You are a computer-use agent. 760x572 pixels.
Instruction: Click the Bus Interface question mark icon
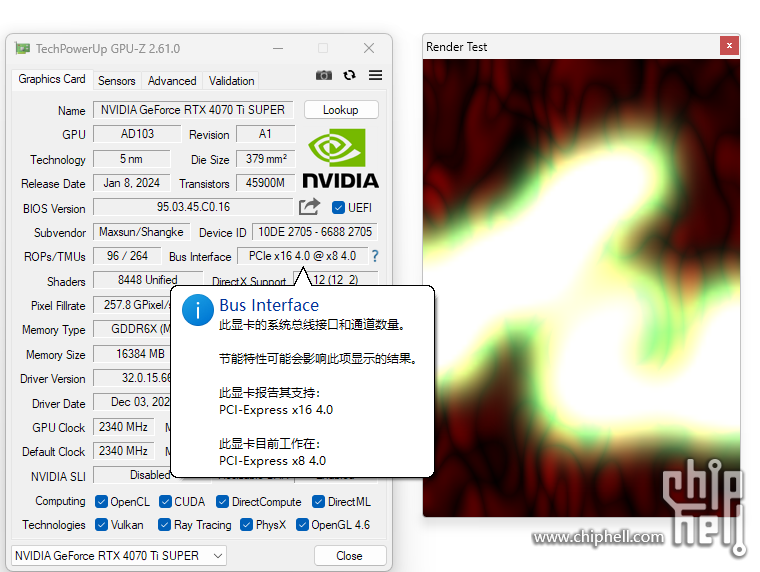375,256
